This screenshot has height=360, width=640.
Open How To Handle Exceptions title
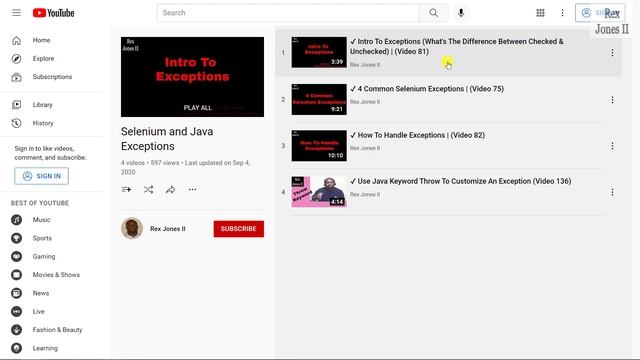[418, 136]
